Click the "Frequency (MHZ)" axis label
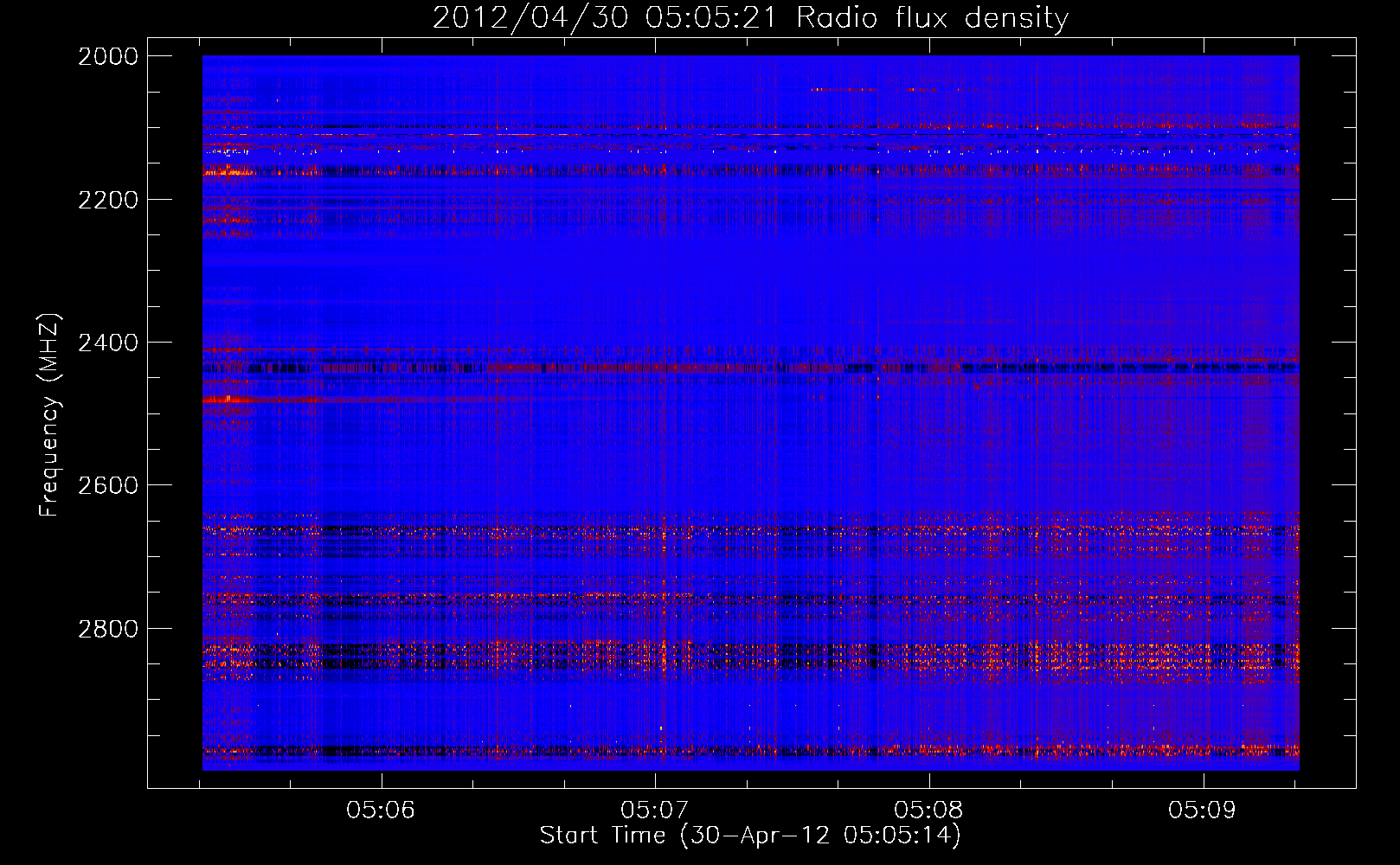The height and width of the screenshot is (865, 1400). point(50,415)
